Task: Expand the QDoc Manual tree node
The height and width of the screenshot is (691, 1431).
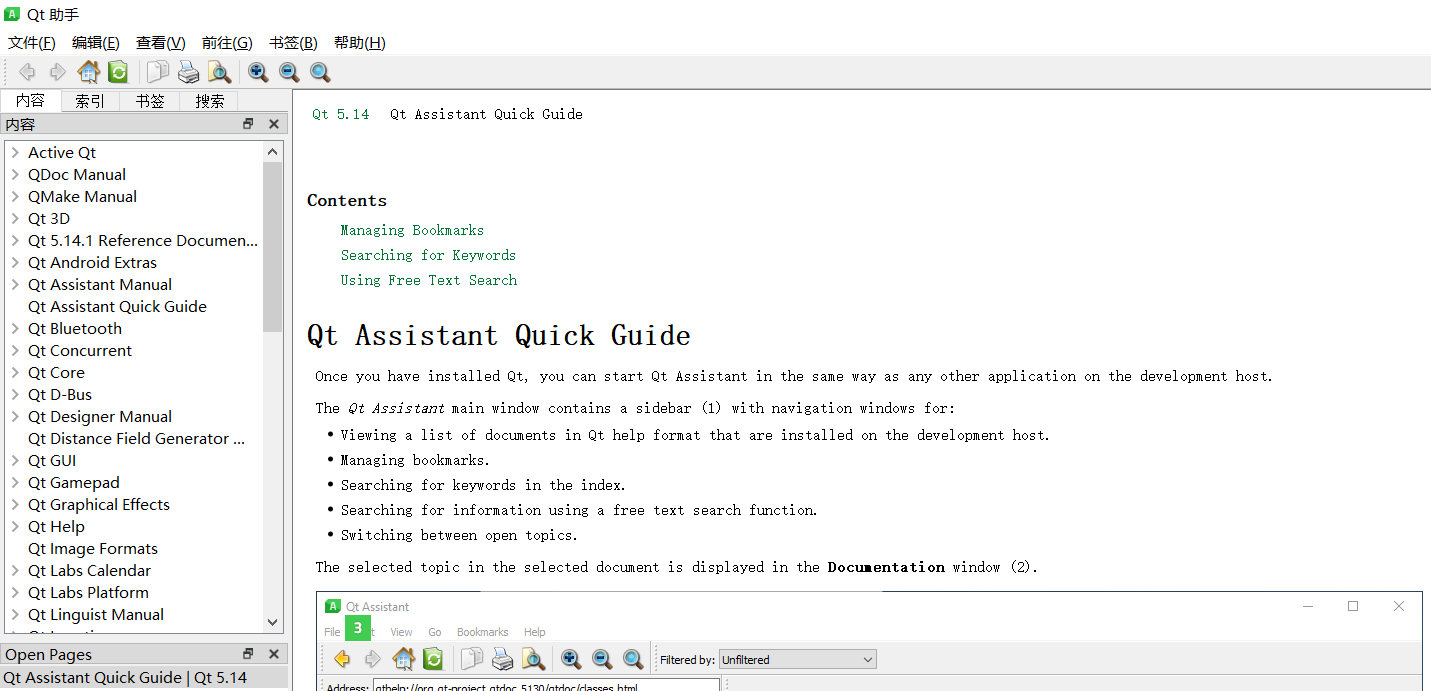Action: (15, 175)
